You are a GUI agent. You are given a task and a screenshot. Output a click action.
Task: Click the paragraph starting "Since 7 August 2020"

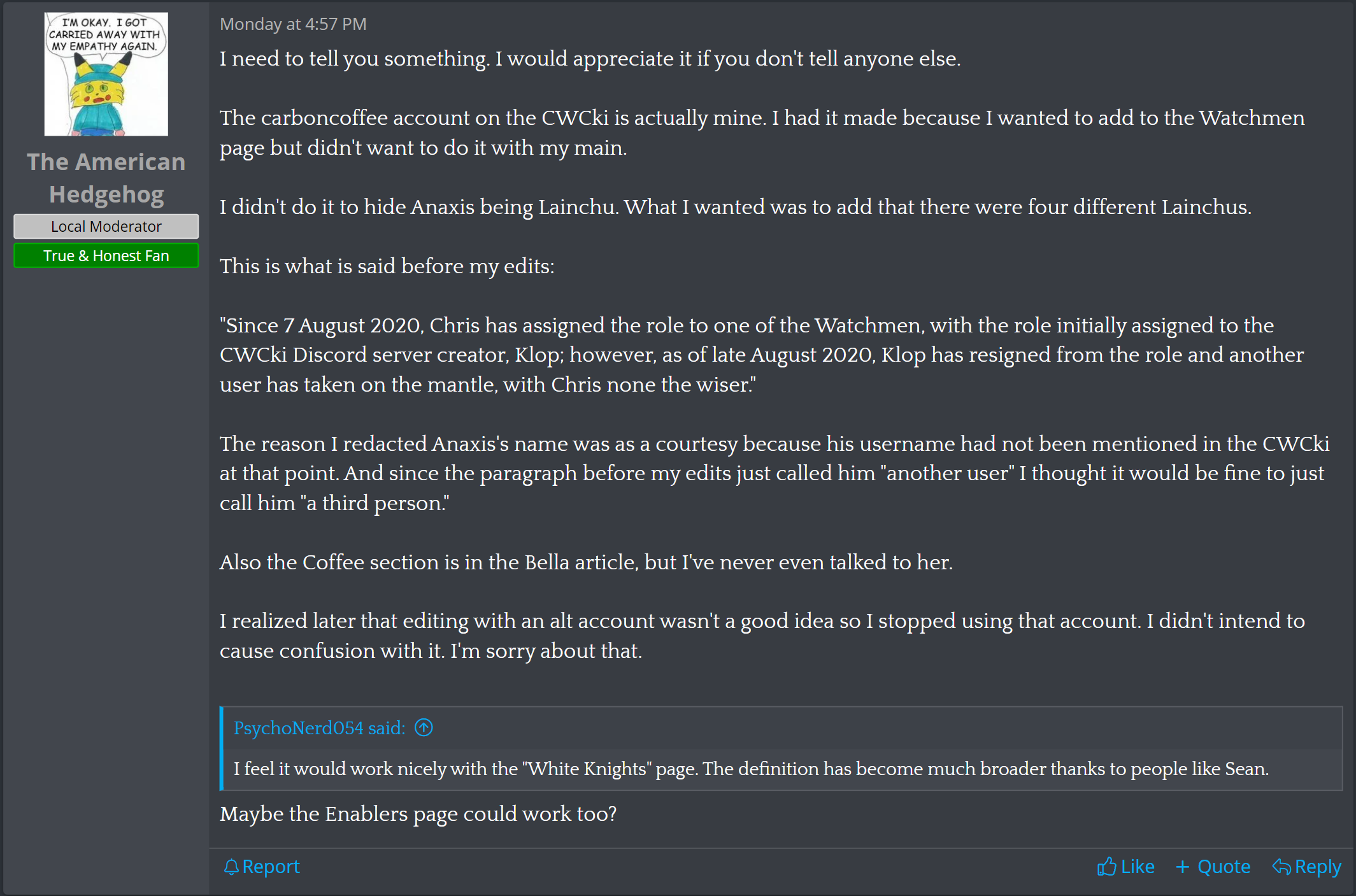click(x=761, y=355)
